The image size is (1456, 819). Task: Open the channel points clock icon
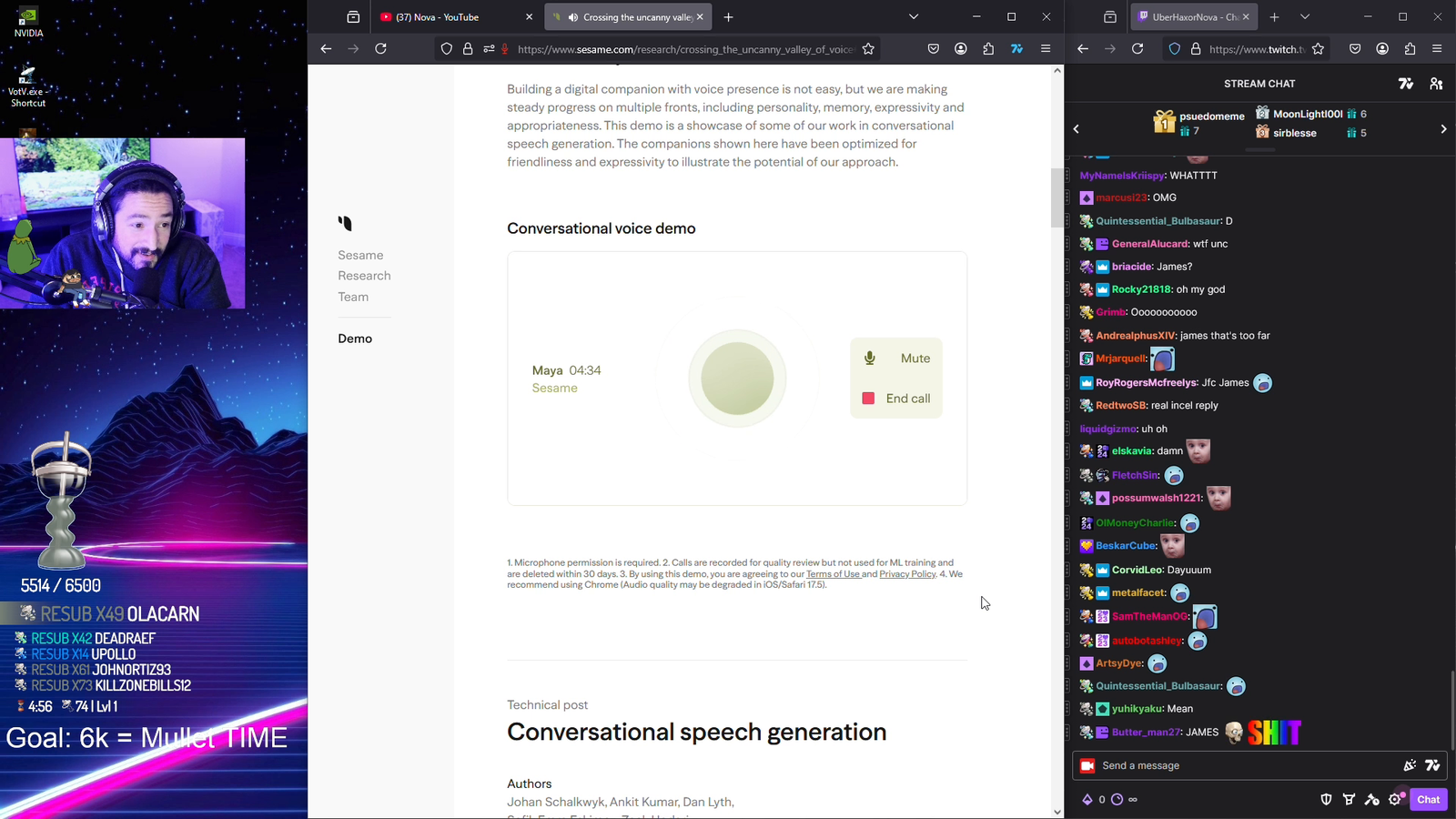tap(1117, 800)
